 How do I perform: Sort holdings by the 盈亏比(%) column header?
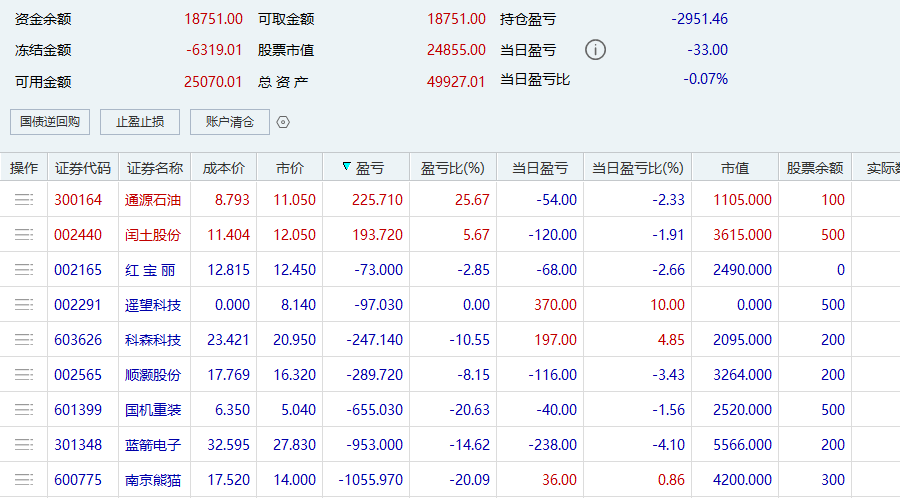click(x=452, y=168)
